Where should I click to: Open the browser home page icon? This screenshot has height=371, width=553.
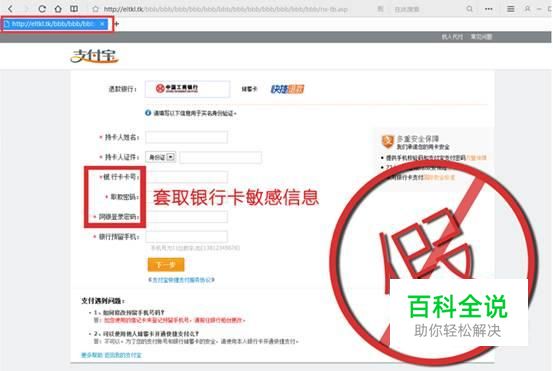click(58, 8)
